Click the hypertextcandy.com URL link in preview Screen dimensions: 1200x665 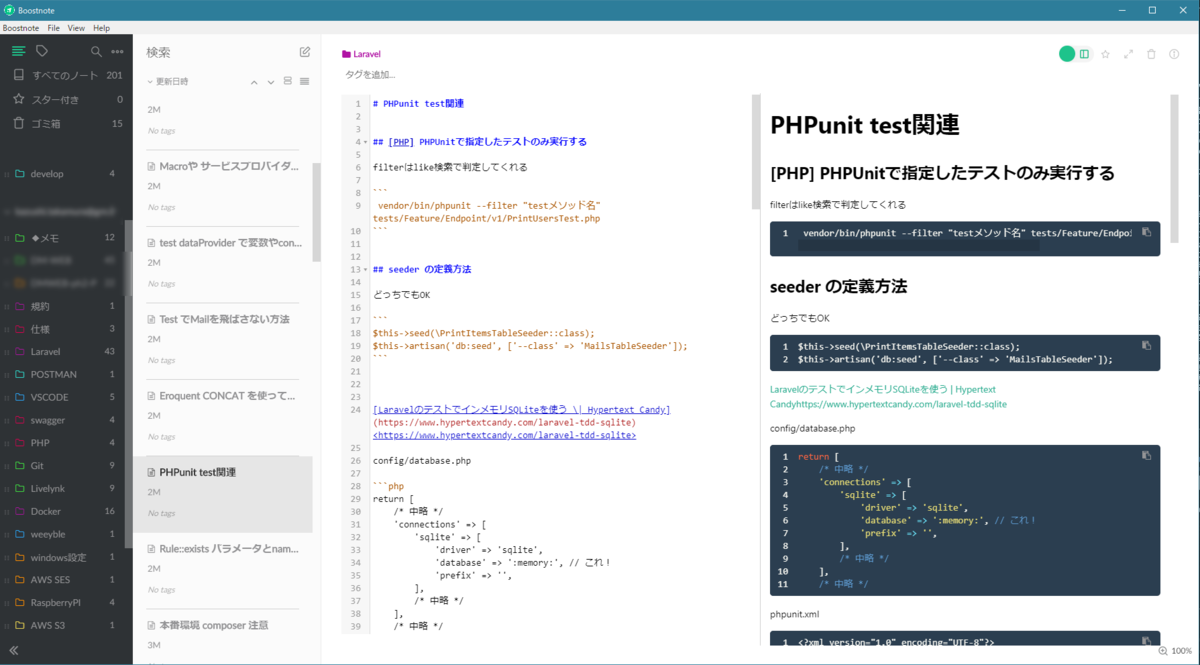pyautogui.click(x=903, y=404)
